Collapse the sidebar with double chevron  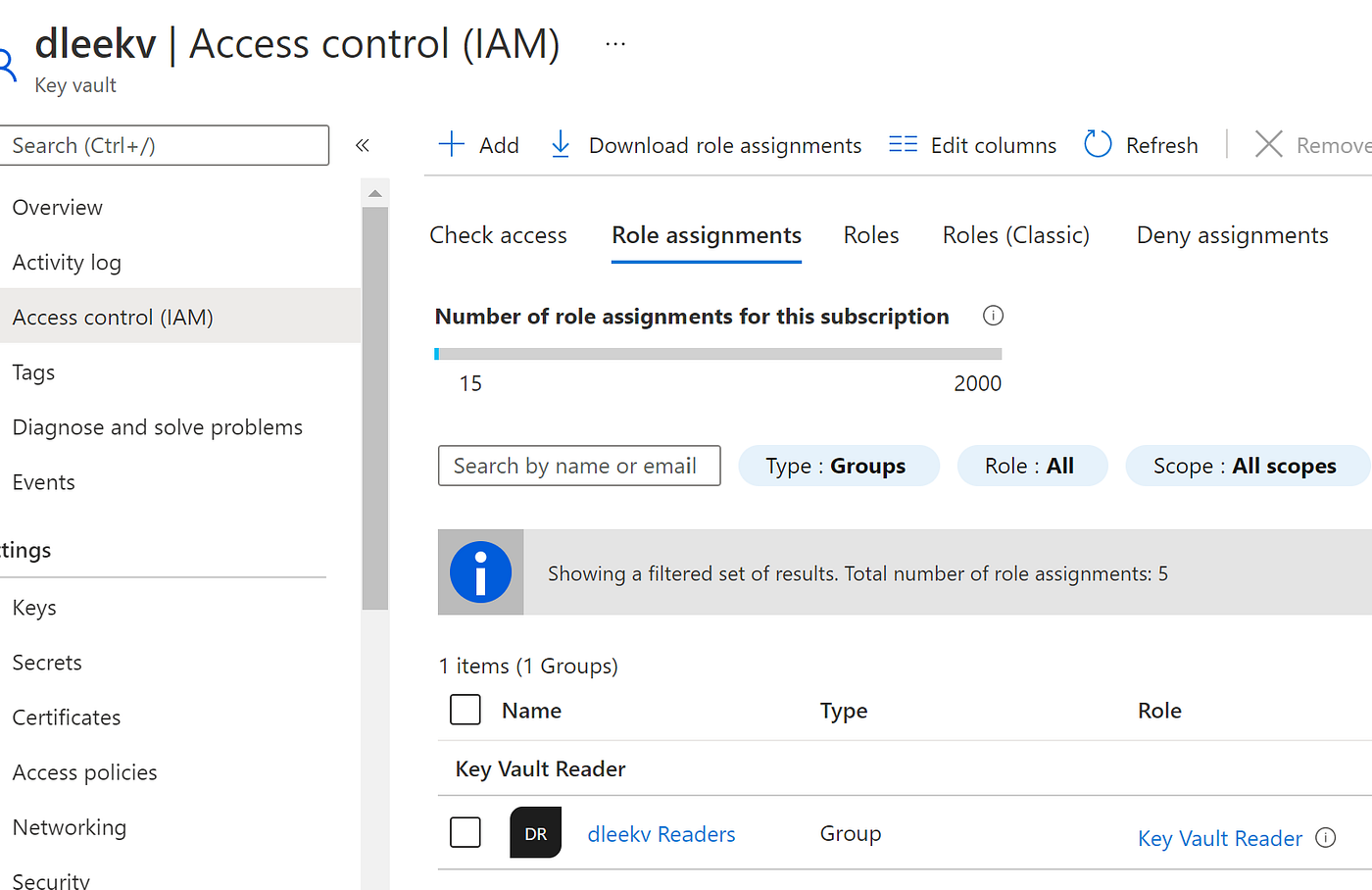click(362, 145)
